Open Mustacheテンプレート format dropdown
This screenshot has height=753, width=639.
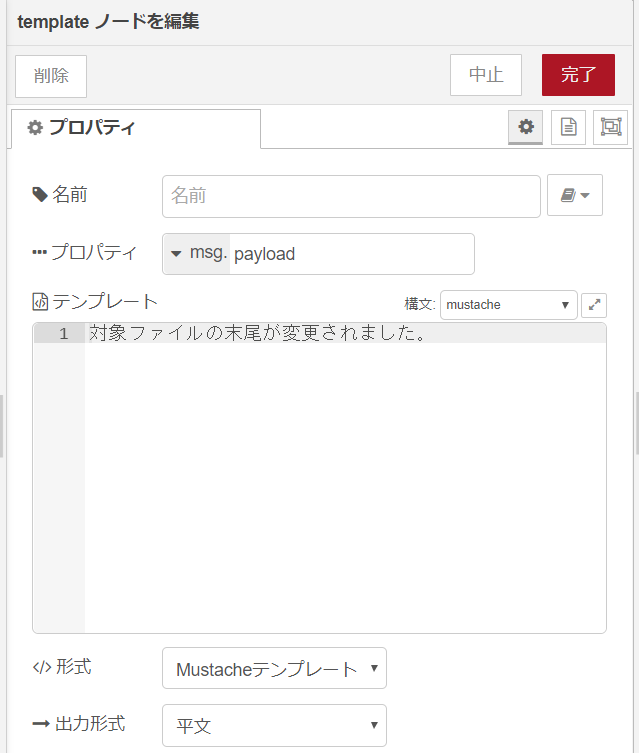click(x=274, y=668)
